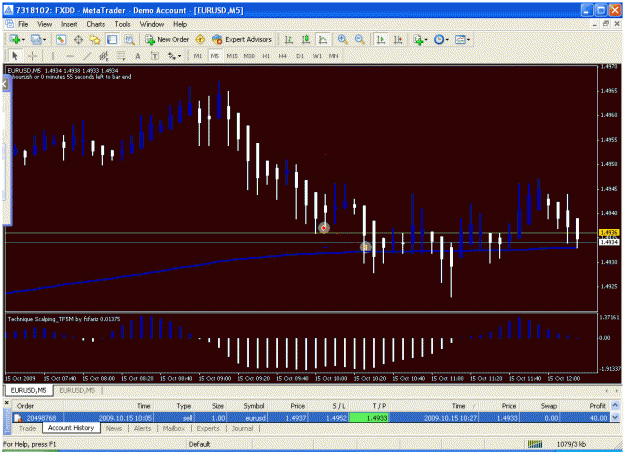Click the Expert Advisors button

(242, 39)
